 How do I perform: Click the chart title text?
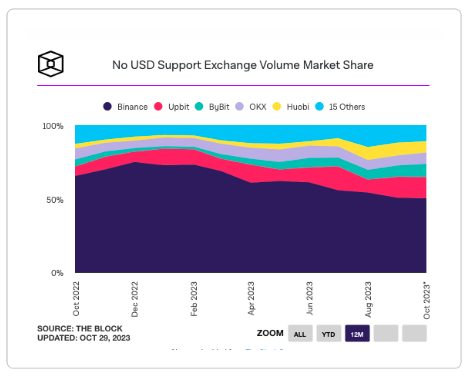tap(243, 65)
